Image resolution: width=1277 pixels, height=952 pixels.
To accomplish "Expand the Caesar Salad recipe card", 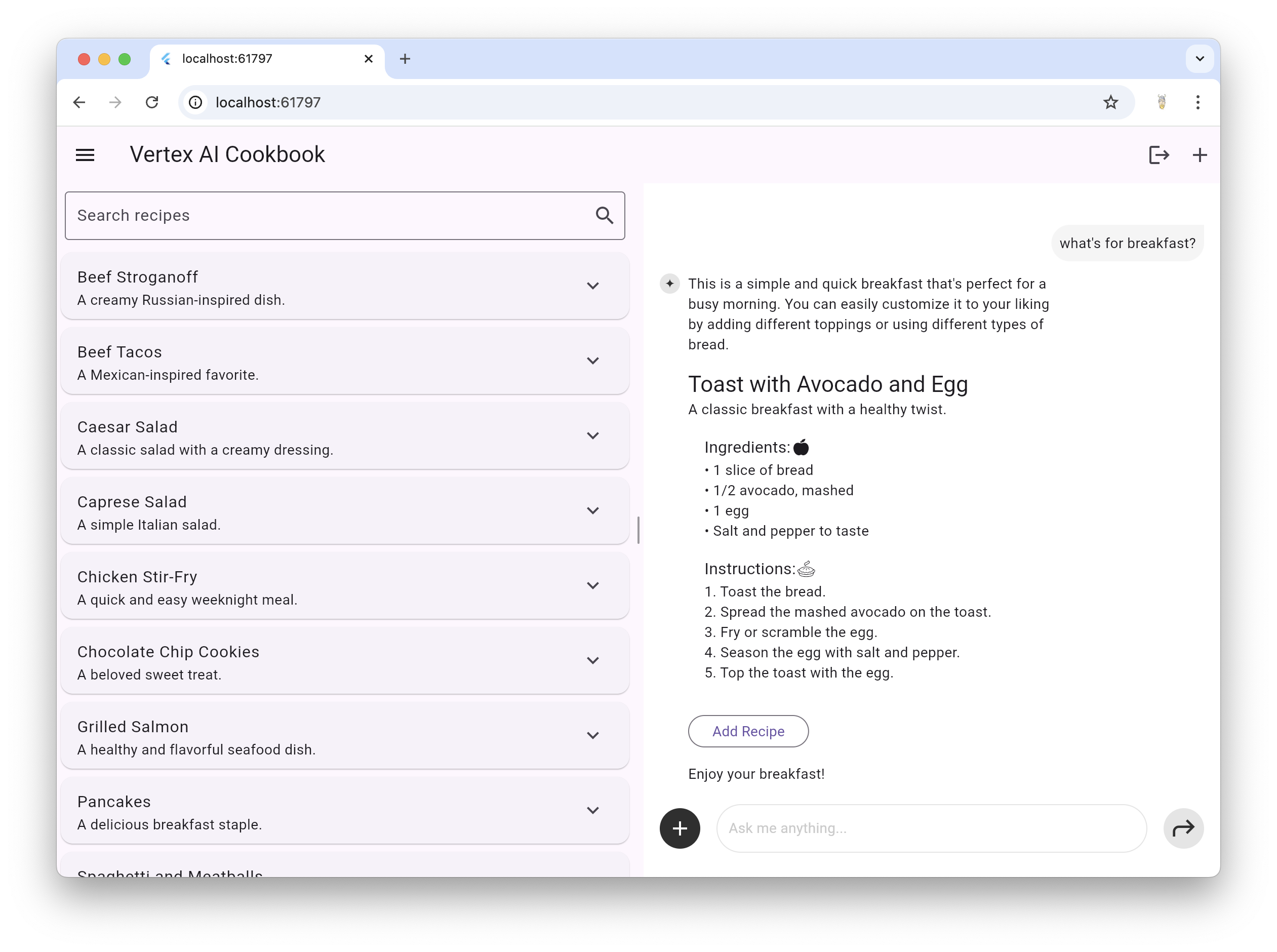I will pos(592,435).
